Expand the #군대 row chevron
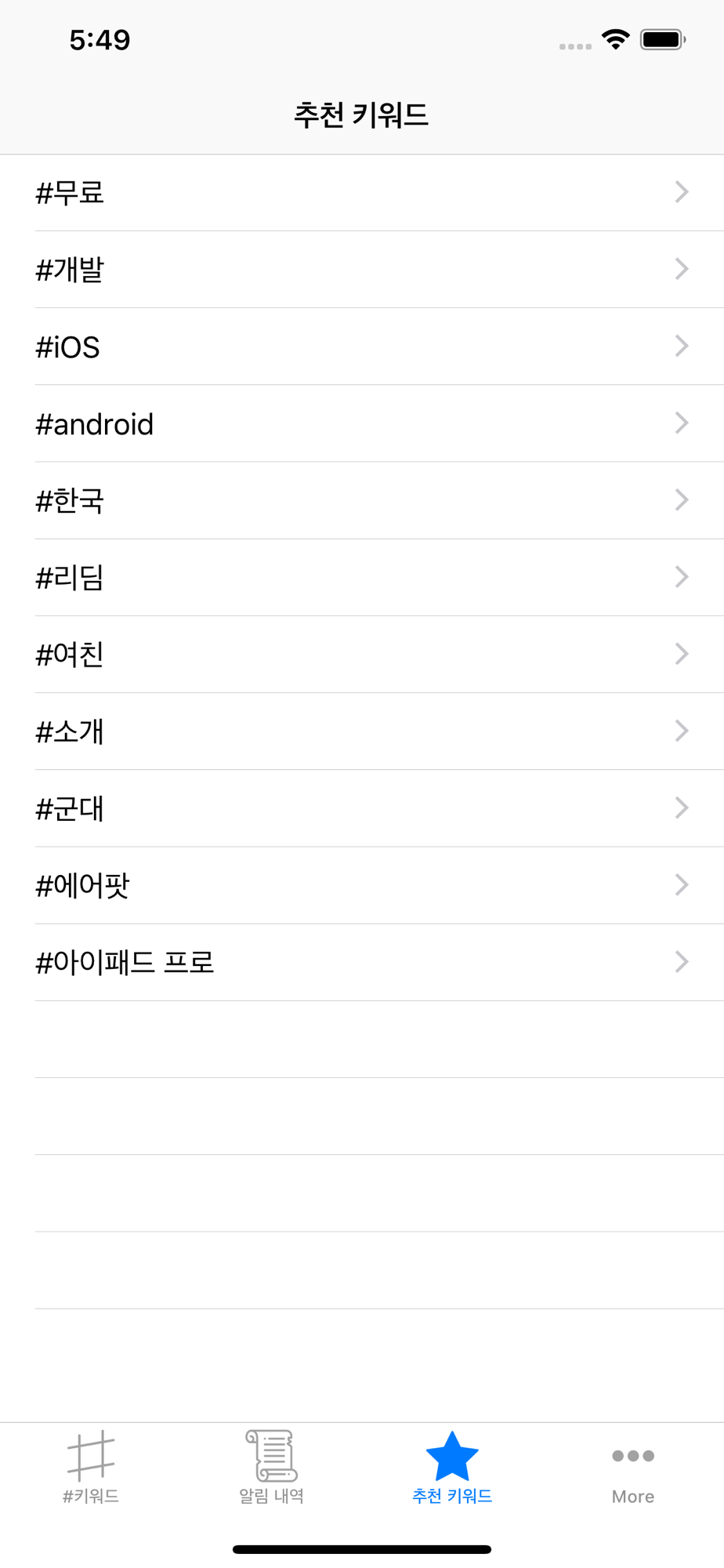724x1568 pixels. tap(682, 808)
